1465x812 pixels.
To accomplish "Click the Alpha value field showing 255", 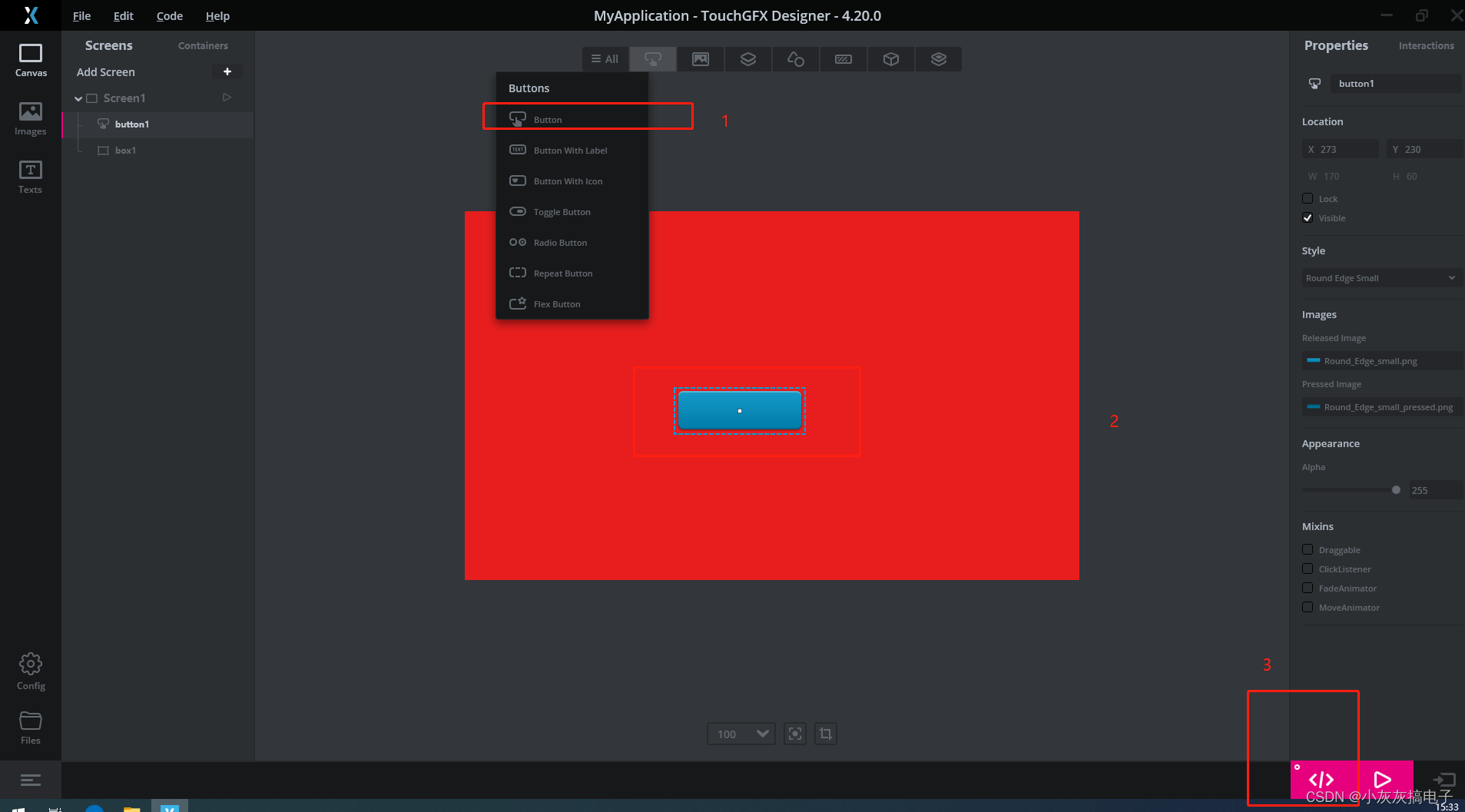I will point(1435,490).
